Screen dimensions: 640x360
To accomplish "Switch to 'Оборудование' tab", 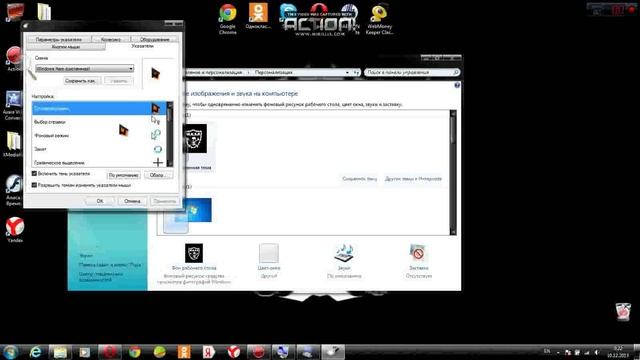I will (155, 39).
